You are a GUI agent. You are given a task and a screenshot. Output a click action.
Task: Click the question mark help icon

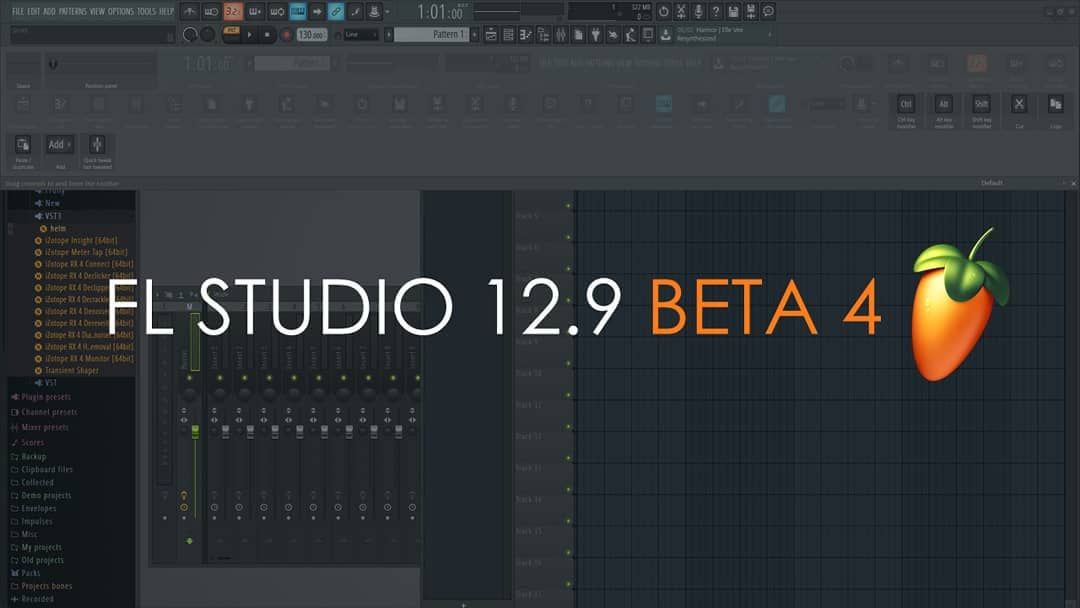[716, 11]
